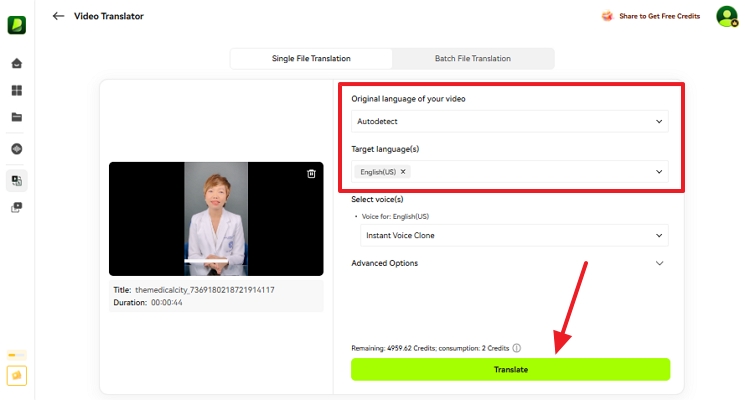Open the Home page from sidebar
Viewport: 745px width, 400px height.
pos(17,64)
